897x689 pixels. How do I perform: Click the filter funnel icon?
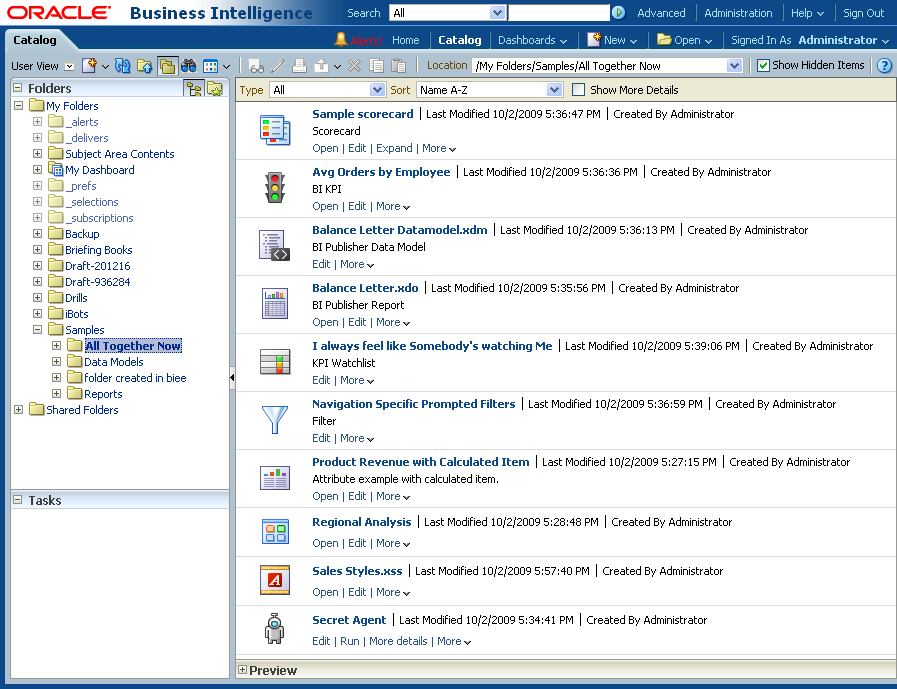(275, 419)
